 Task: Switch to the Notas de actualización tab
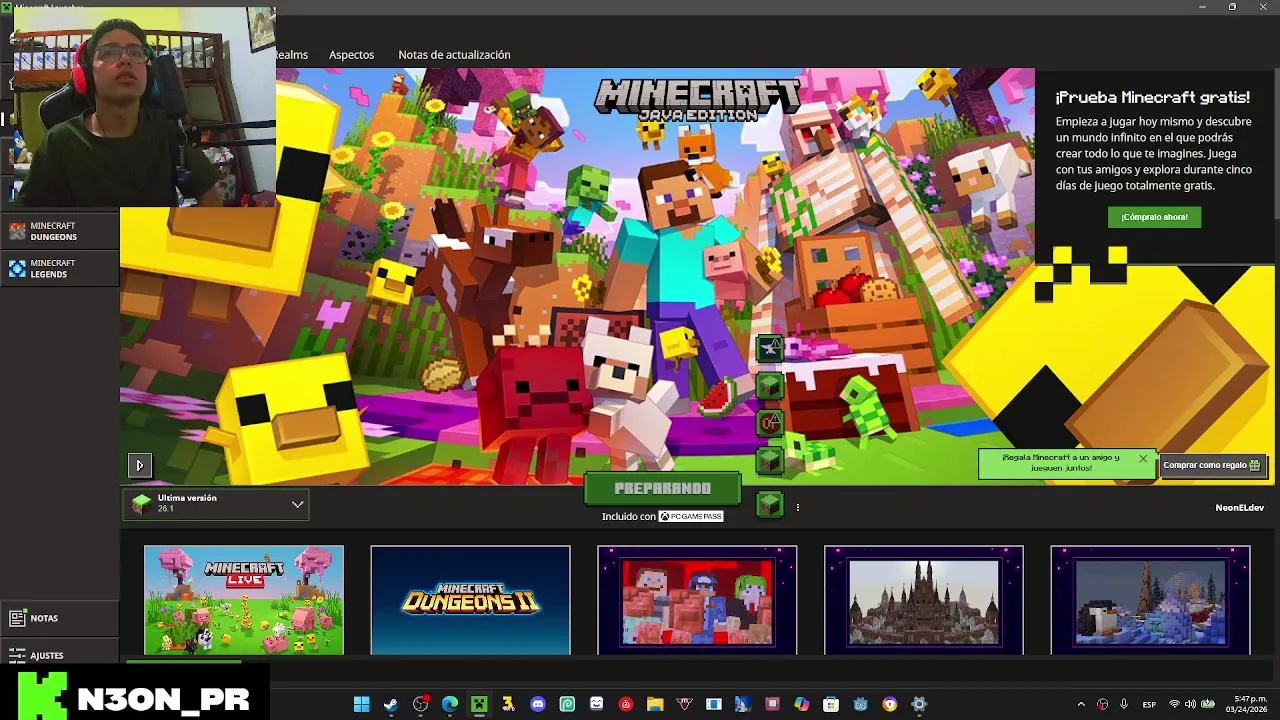454,55
